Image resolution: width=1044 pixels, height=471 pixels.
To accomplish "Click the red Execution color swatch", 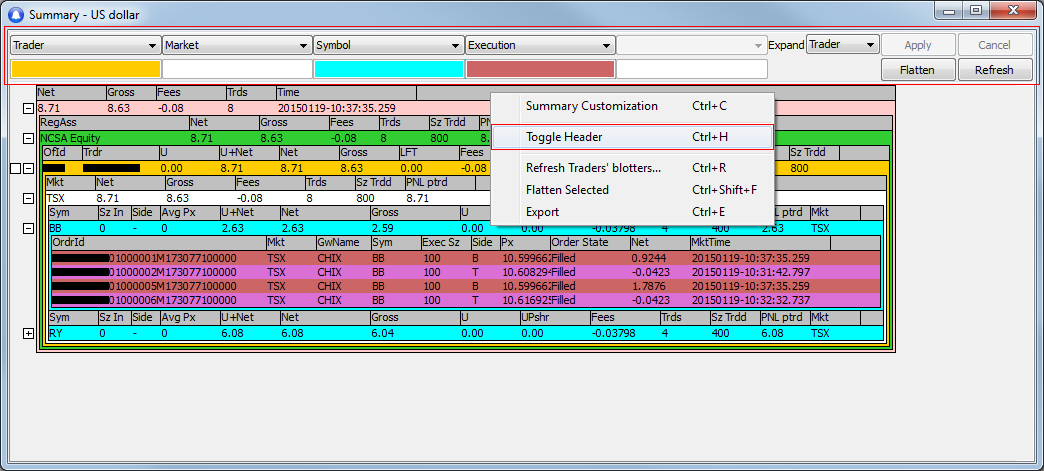I will [539, 69].
